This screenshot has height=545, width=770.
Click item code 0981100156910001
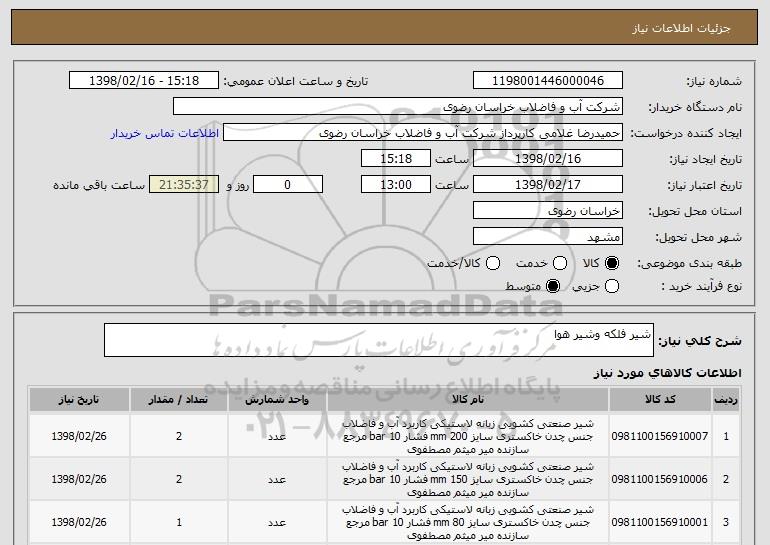(660, 522)
